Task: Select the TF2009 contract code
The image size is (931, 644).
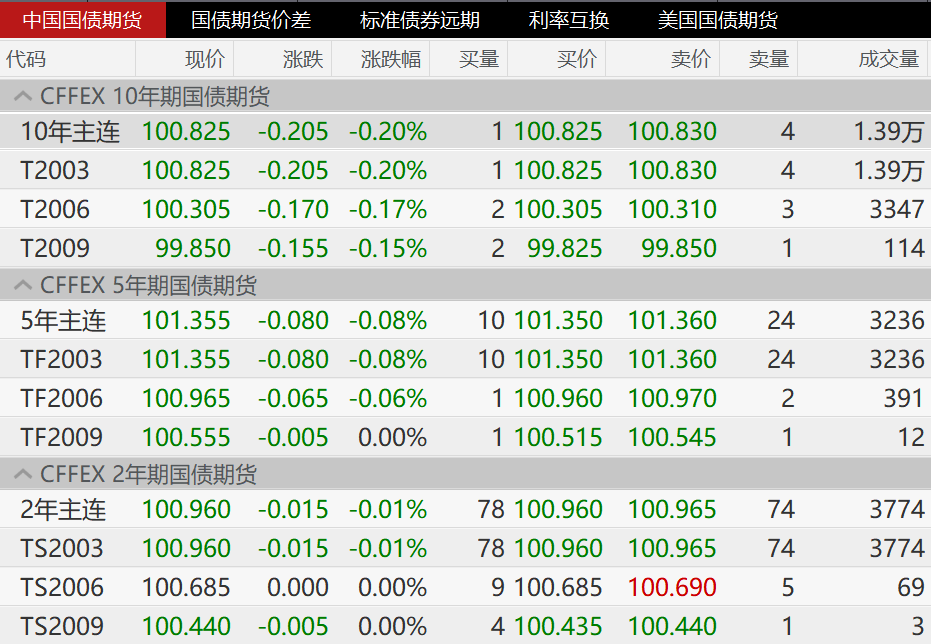Action: (61, 437)
